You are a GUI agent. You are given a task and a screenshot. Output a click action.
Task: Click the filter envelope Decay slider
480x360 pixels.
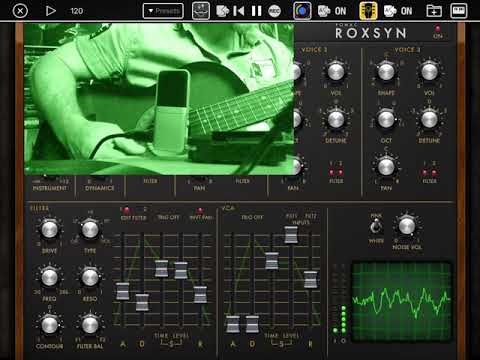point(142,302)
